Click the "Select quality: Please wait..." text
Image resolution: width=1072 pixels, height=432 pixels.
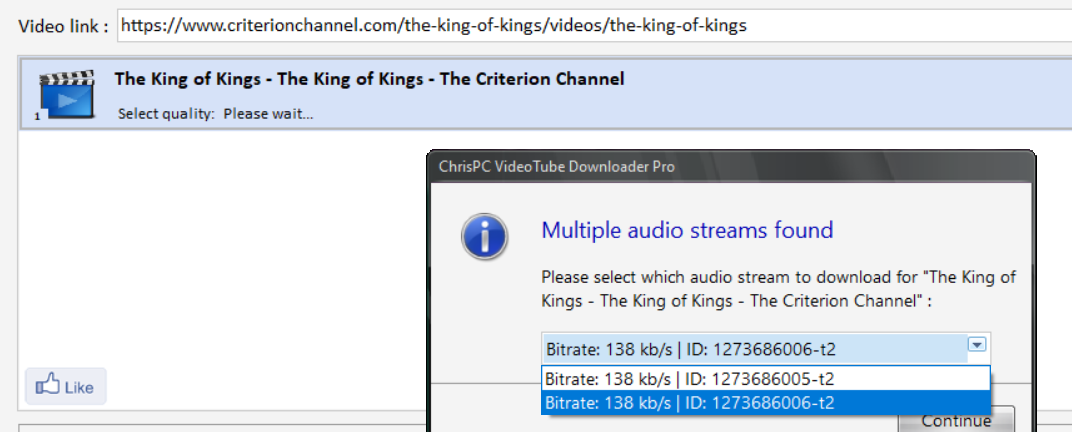[x=215, y=114]
